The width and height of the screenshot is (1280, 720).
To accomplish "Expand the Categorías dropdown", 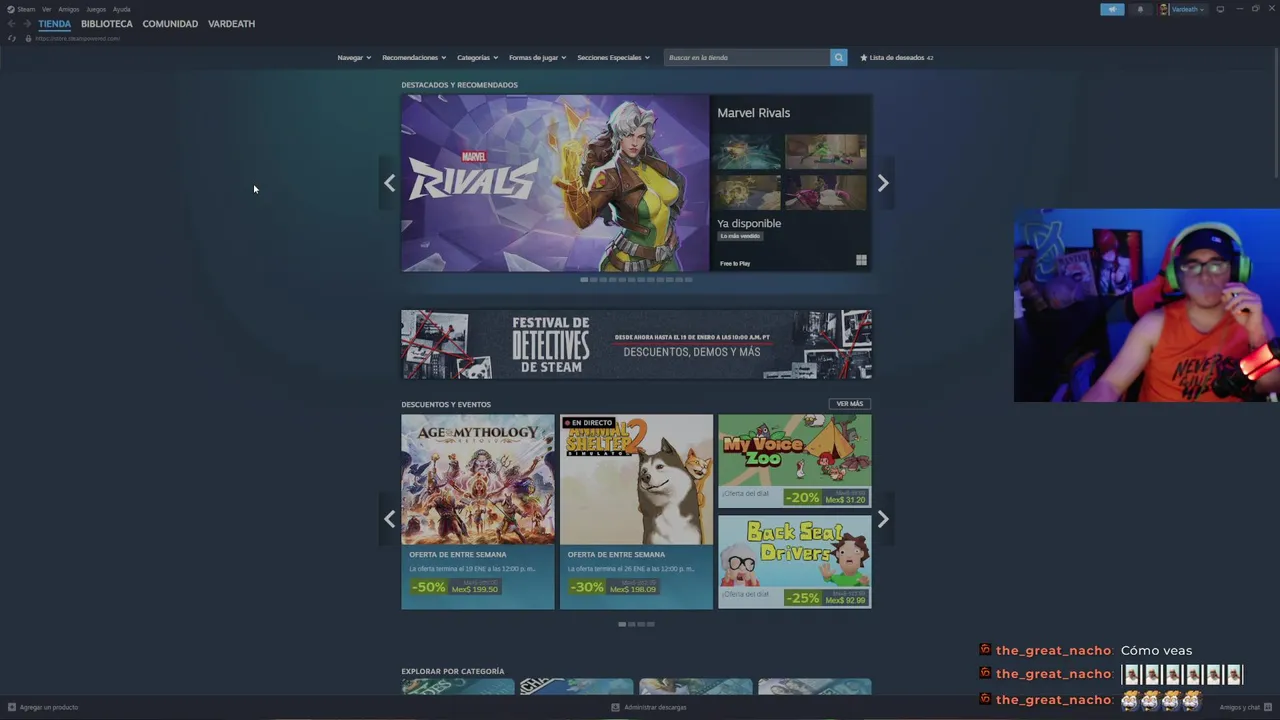I will [x=477, y=57].
